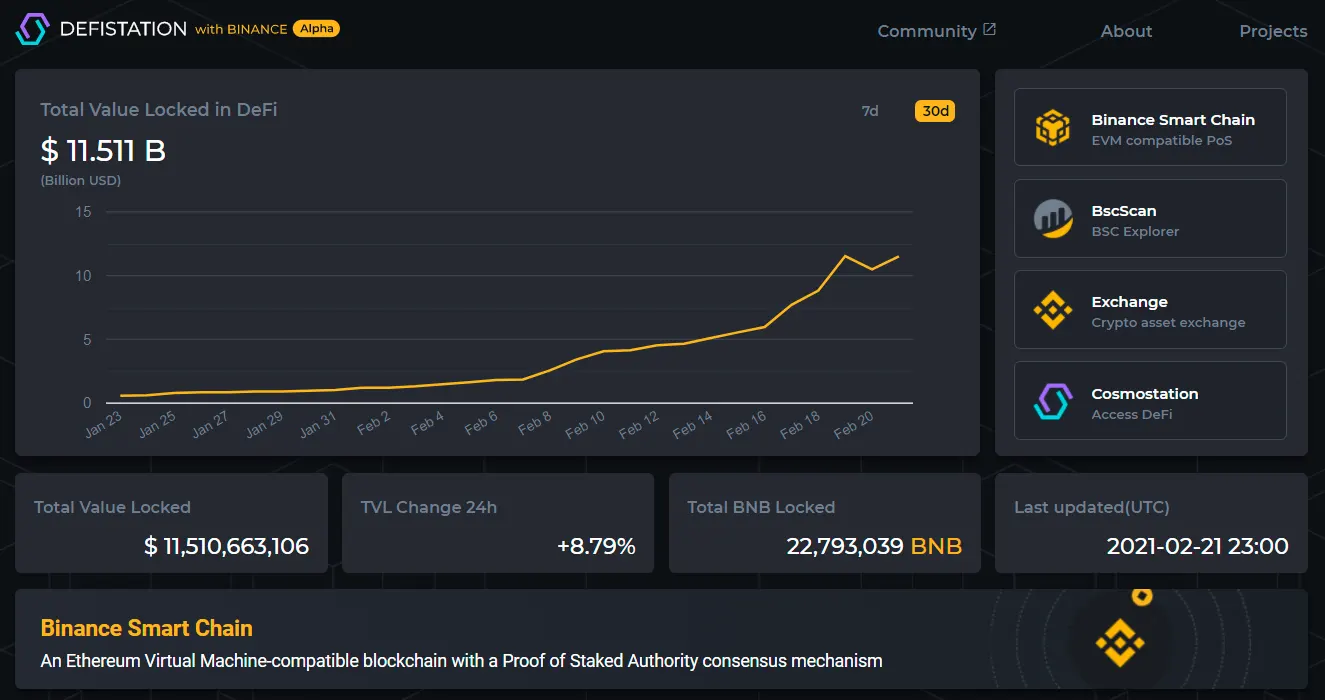Select the 30d chart range
1325x700 pixels.
point(935,111)
